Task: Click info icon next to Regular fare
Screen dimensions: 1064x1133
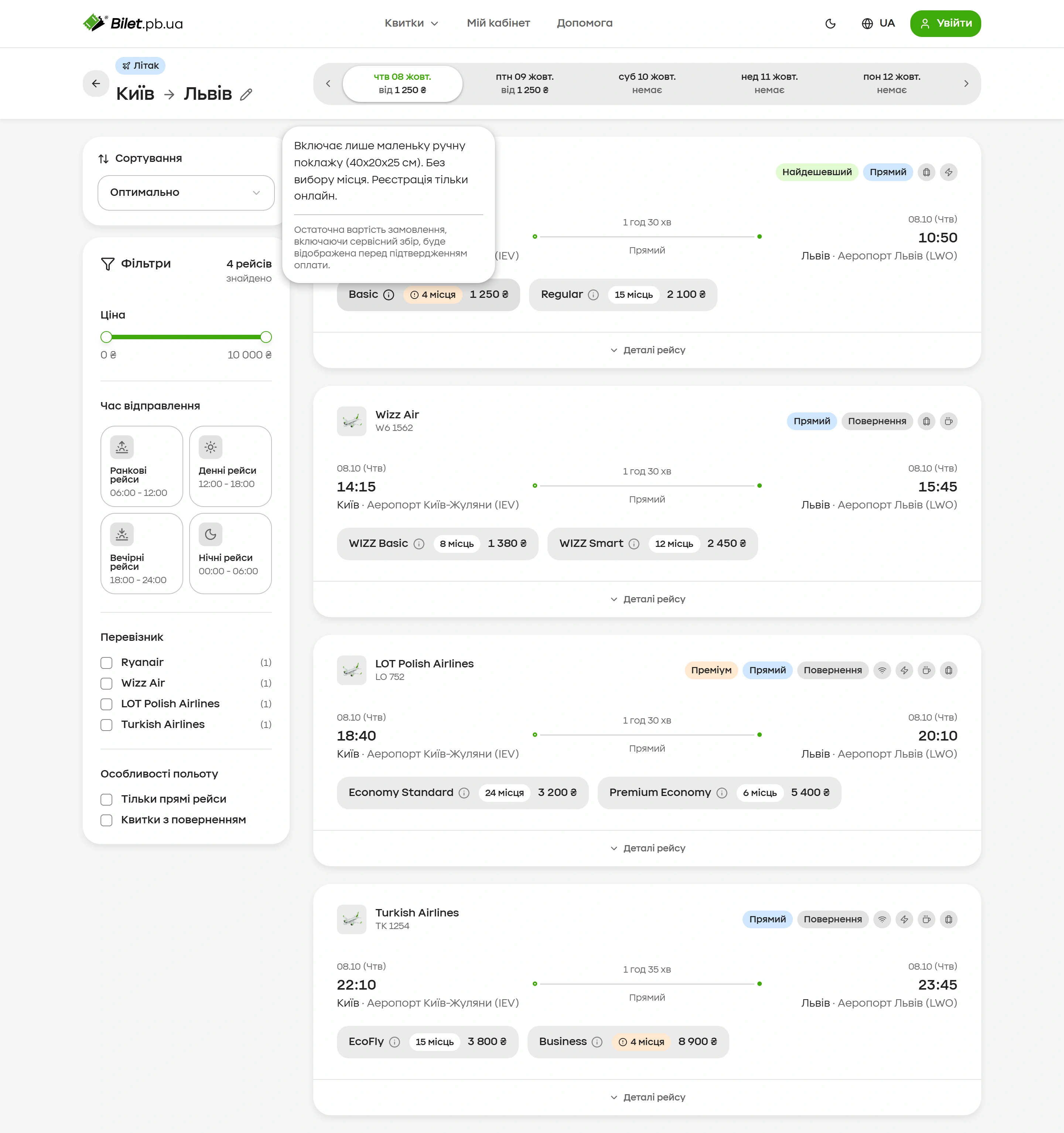Action: pyautogui.click(x=593, y=295)
